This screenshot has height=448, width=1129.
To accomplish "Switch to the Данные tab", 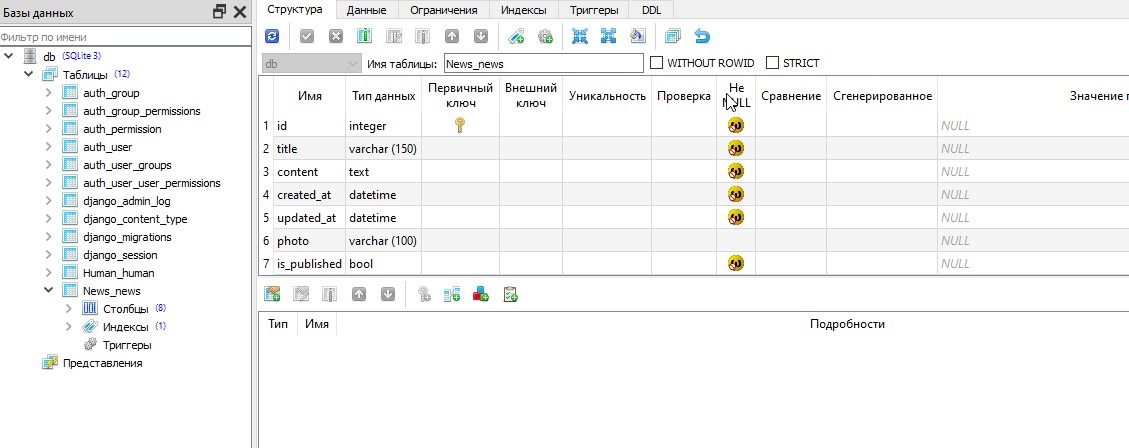I will (366, 10).
